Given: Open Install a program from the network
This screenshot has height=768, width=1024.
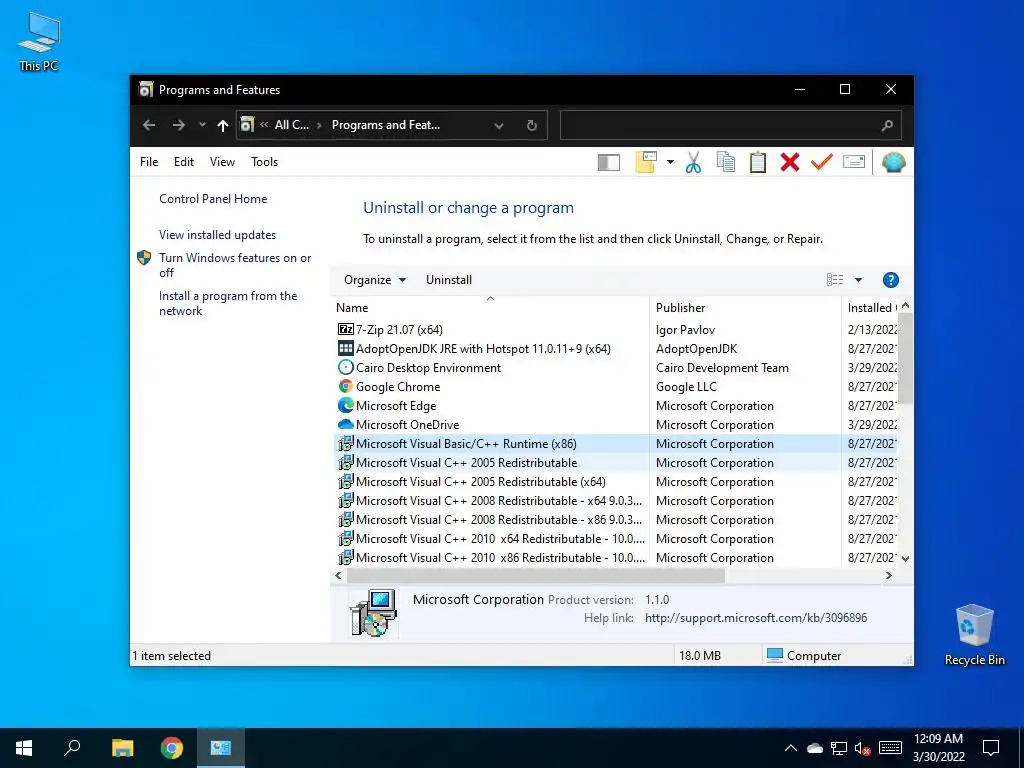Looking at the screenshot, I should [228, 304].
